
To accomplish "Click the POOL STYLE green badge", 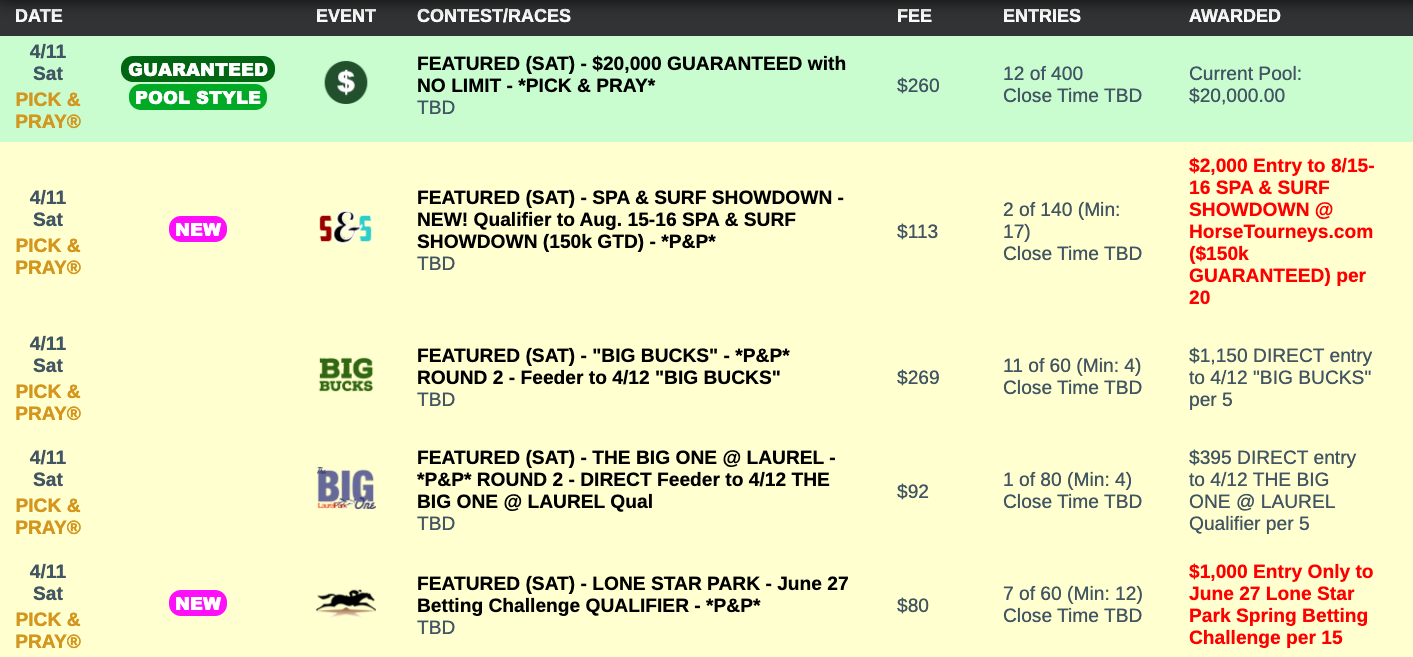I will click(198, 97).
